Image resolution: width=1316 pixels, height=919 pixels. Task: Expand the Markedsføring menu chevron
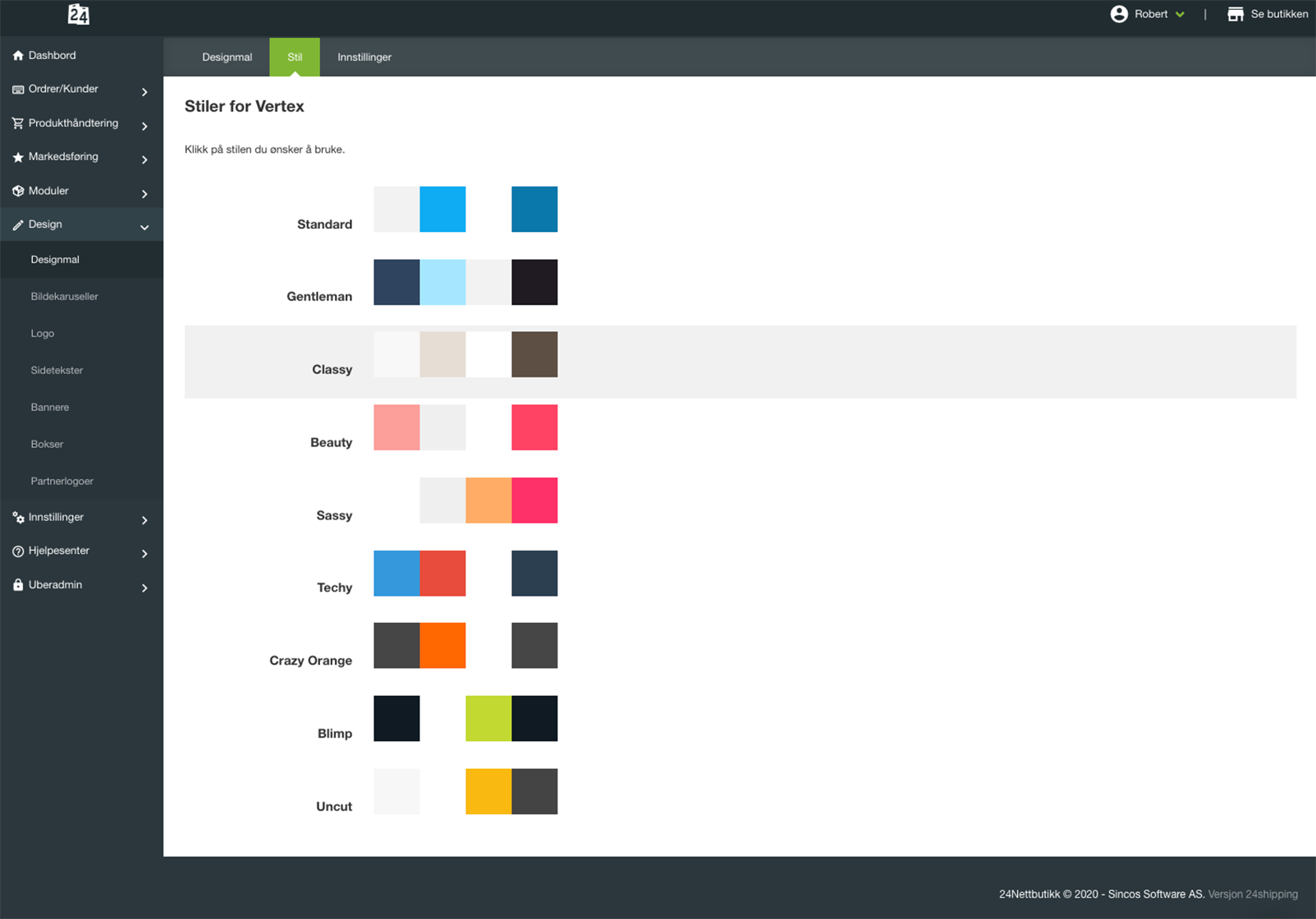(144, 159)
